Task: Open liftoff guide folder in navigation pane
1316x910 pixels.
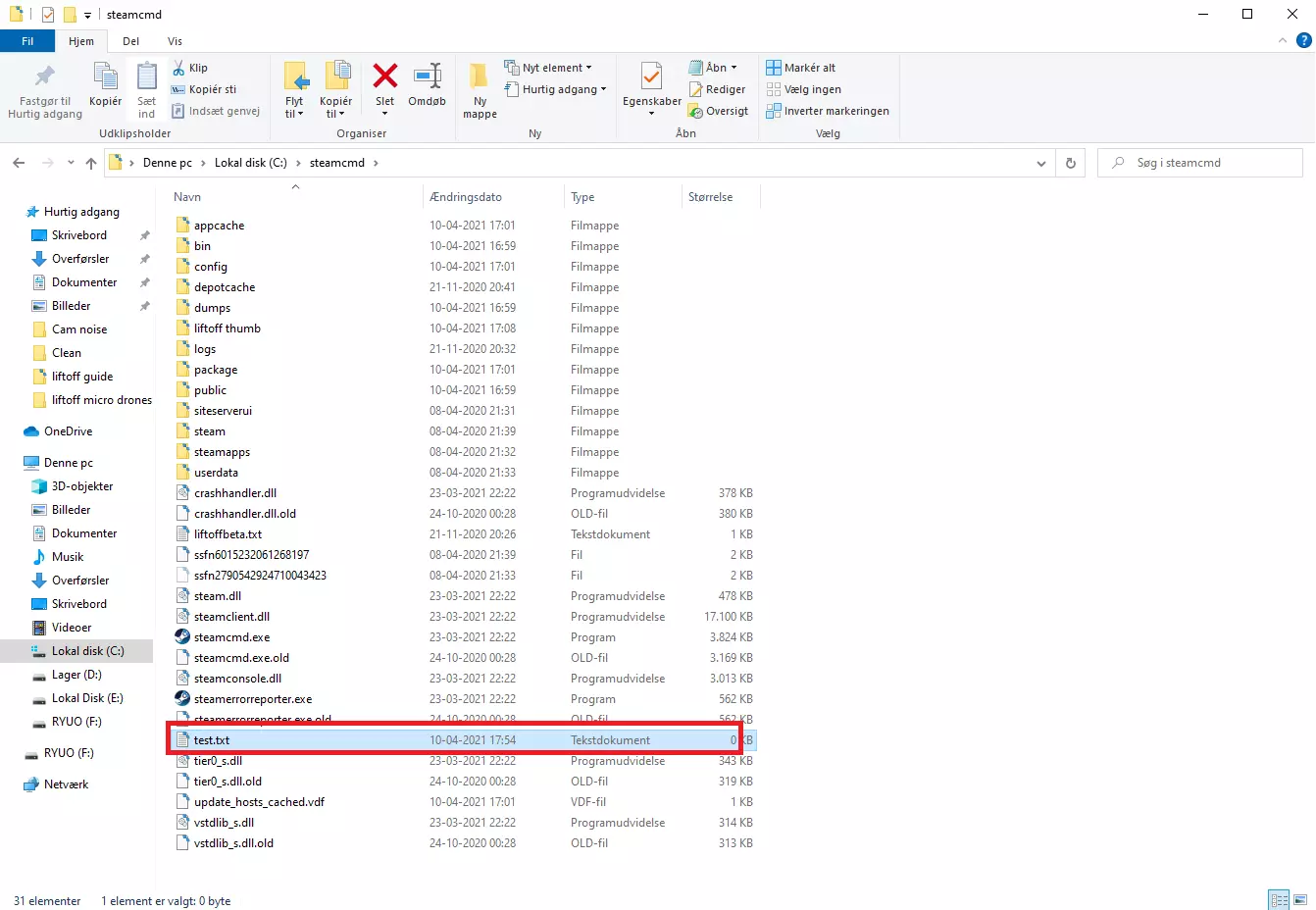Action: 82,377
